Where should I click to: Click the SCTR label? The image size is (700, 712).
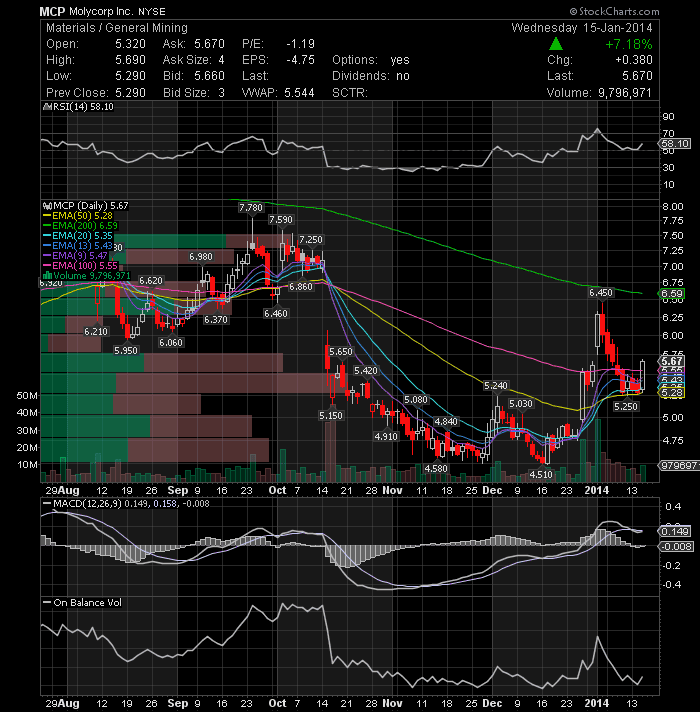click(x=350, y=93)
